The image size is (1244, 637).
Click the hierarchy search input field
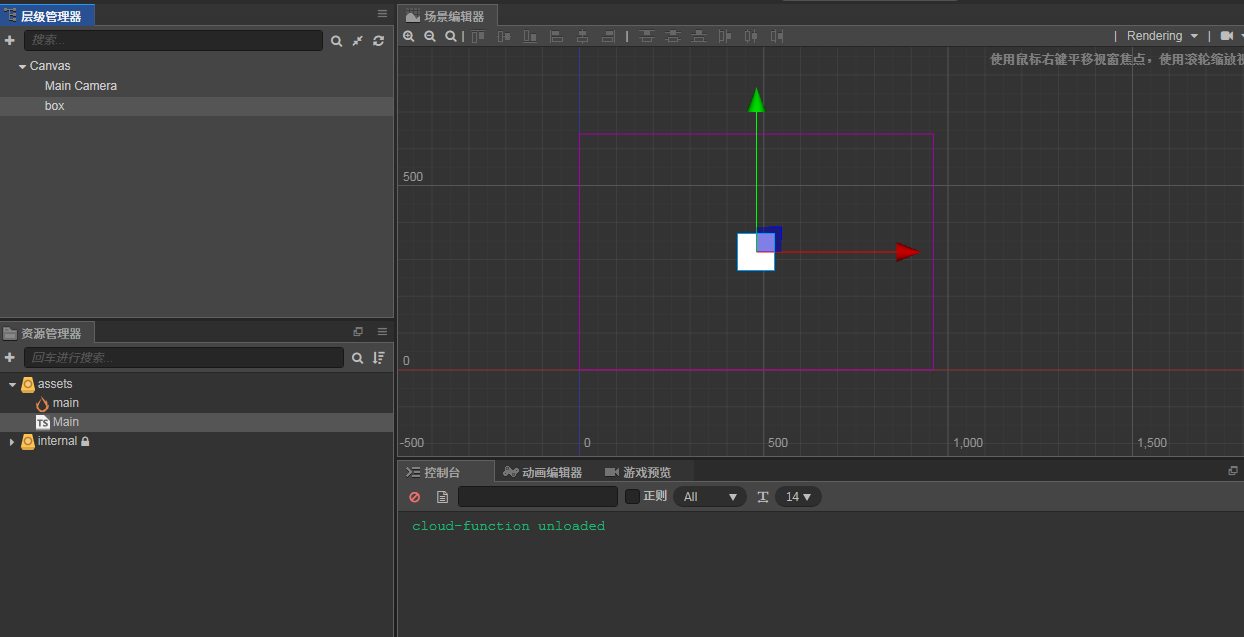pos(173,41)
